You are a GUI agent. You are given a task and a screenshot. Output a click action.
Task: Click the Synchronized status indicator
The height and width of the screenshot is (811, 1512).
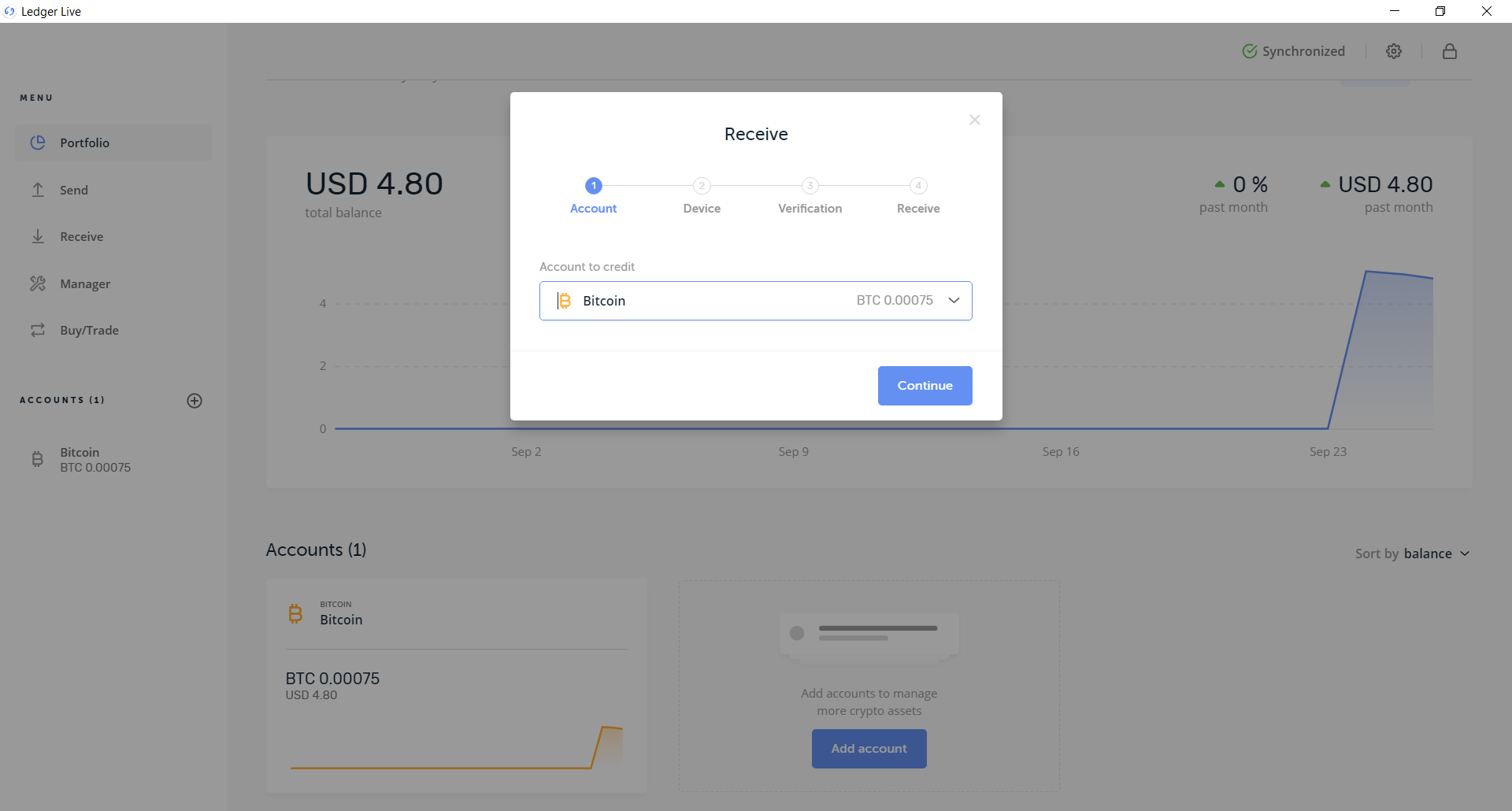[1294, 51]
